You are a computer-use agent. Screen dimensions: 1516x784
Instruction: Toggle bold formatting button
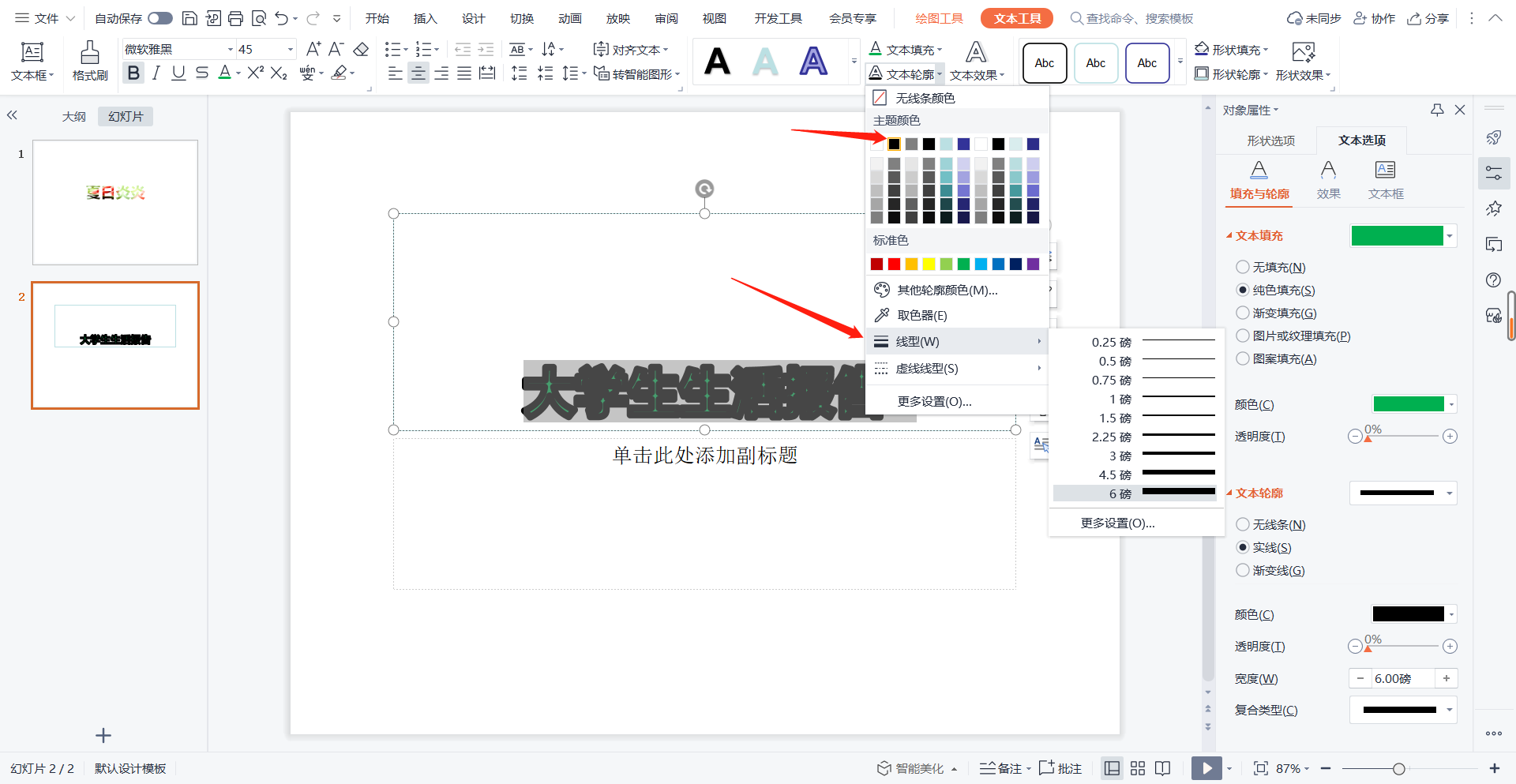click(133, 73)
